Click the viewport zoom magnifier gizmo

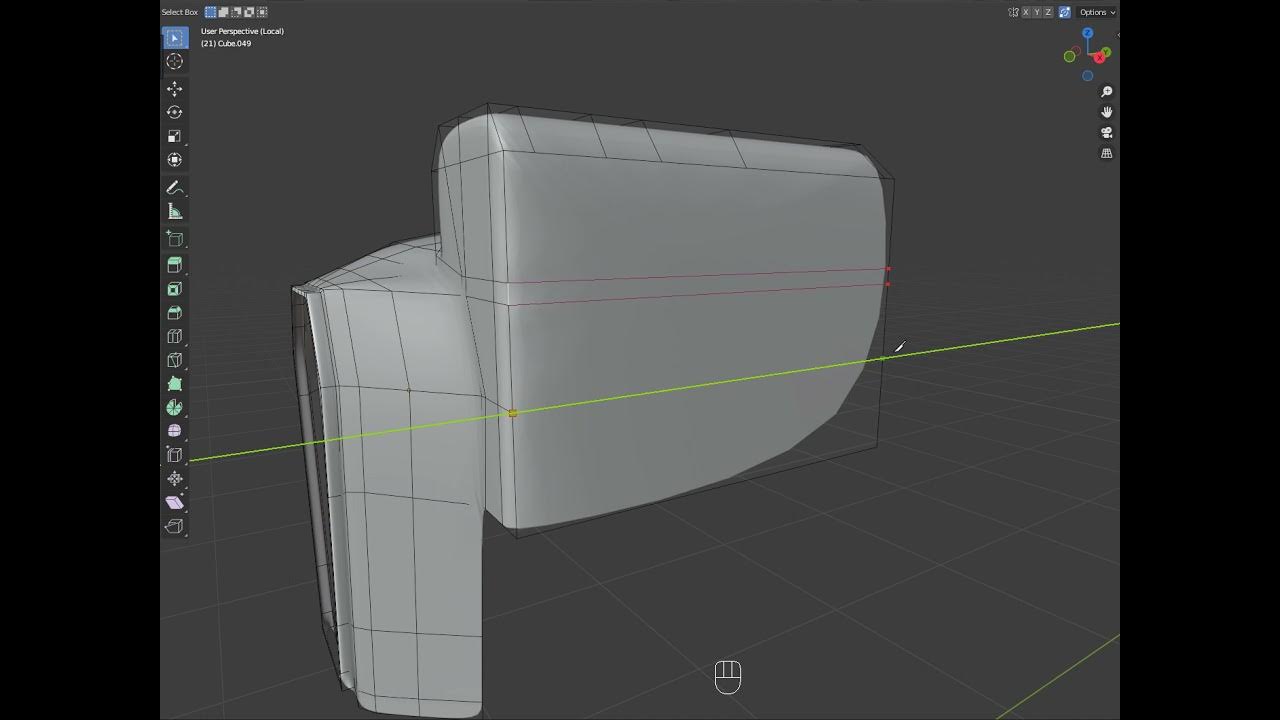click(x=1107, y=92)
